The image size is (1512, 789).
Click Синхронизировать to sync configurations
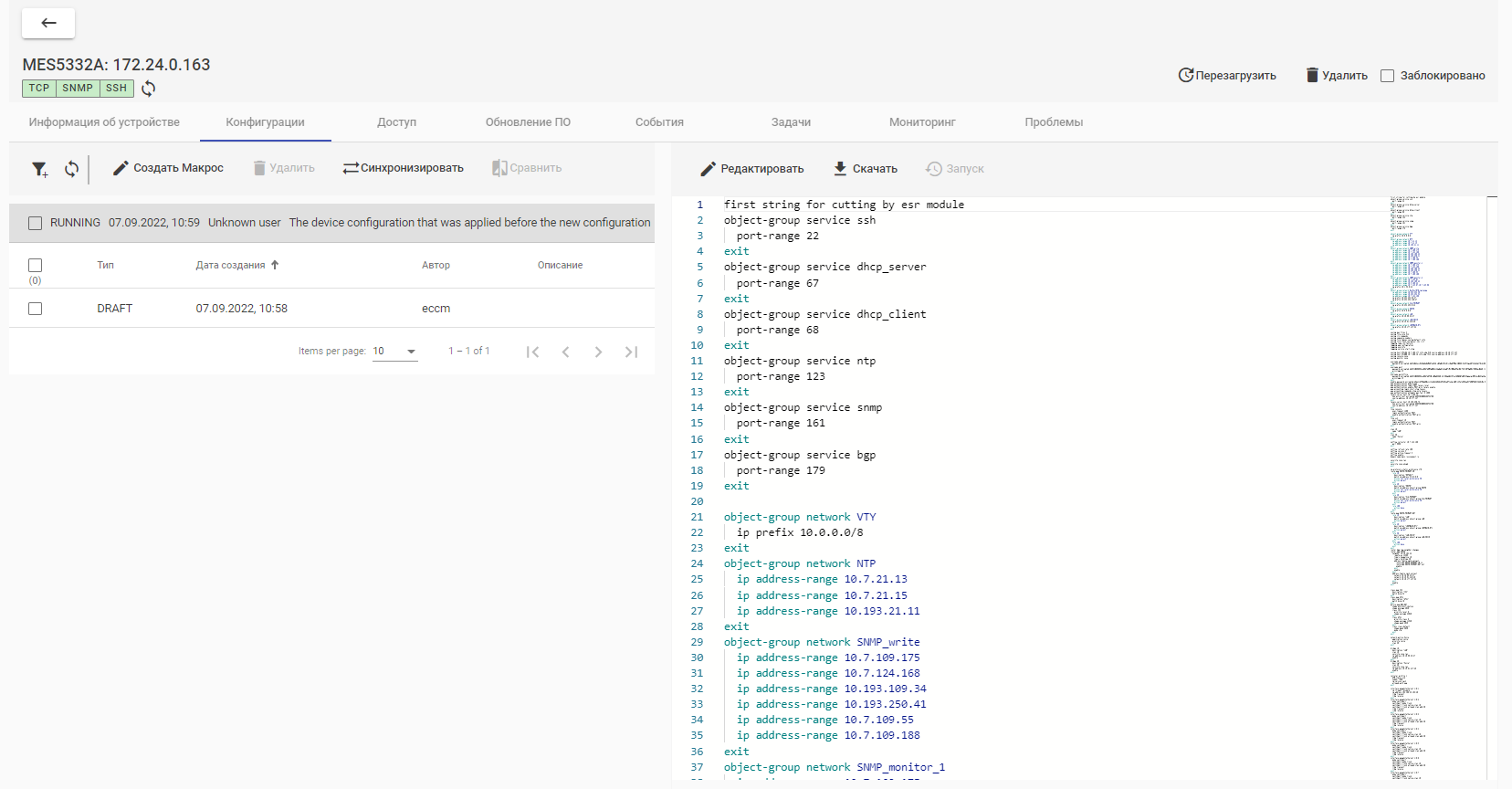click(403, 168)
